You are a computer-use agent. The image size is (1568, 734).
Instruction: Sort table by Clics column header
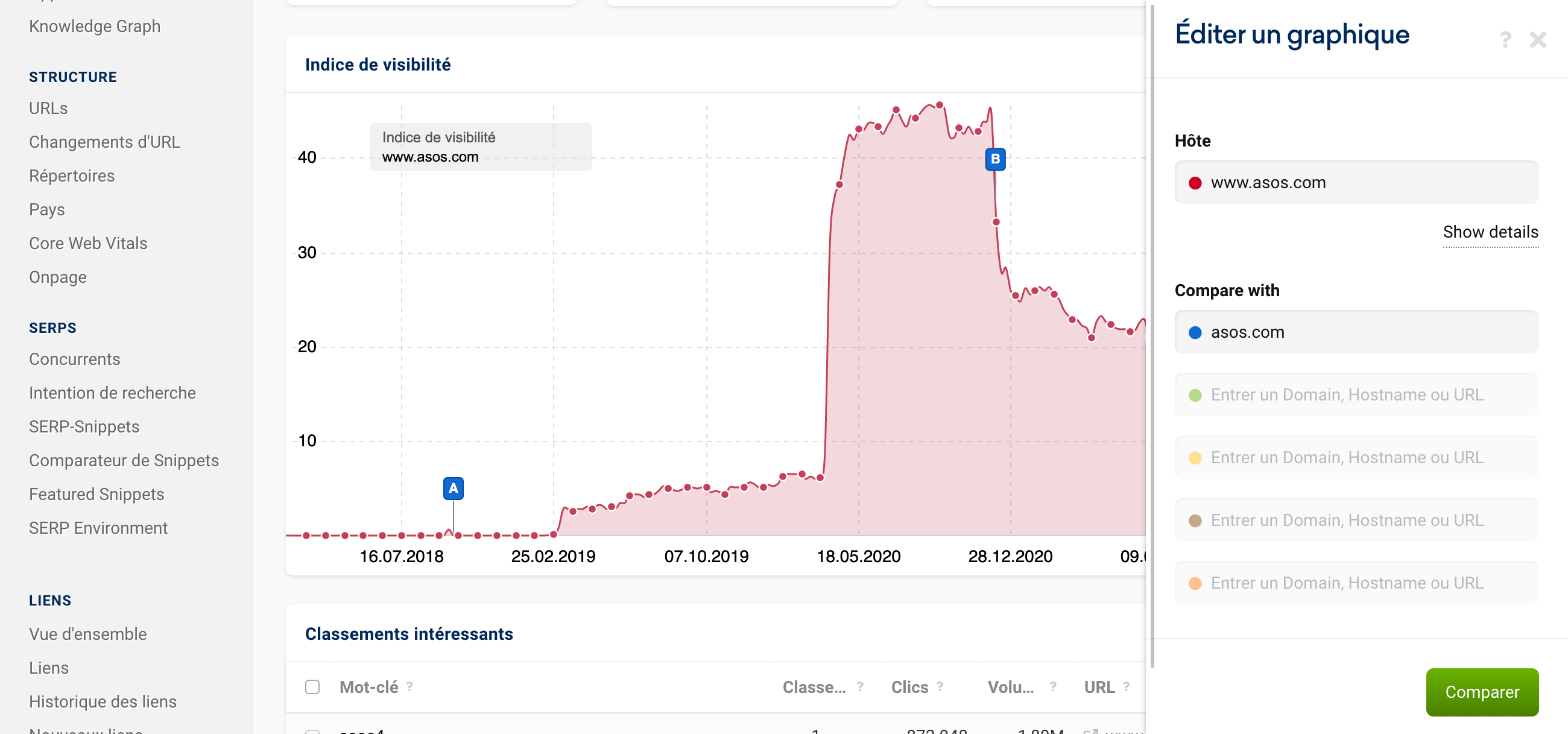click(x=909, y=687)
